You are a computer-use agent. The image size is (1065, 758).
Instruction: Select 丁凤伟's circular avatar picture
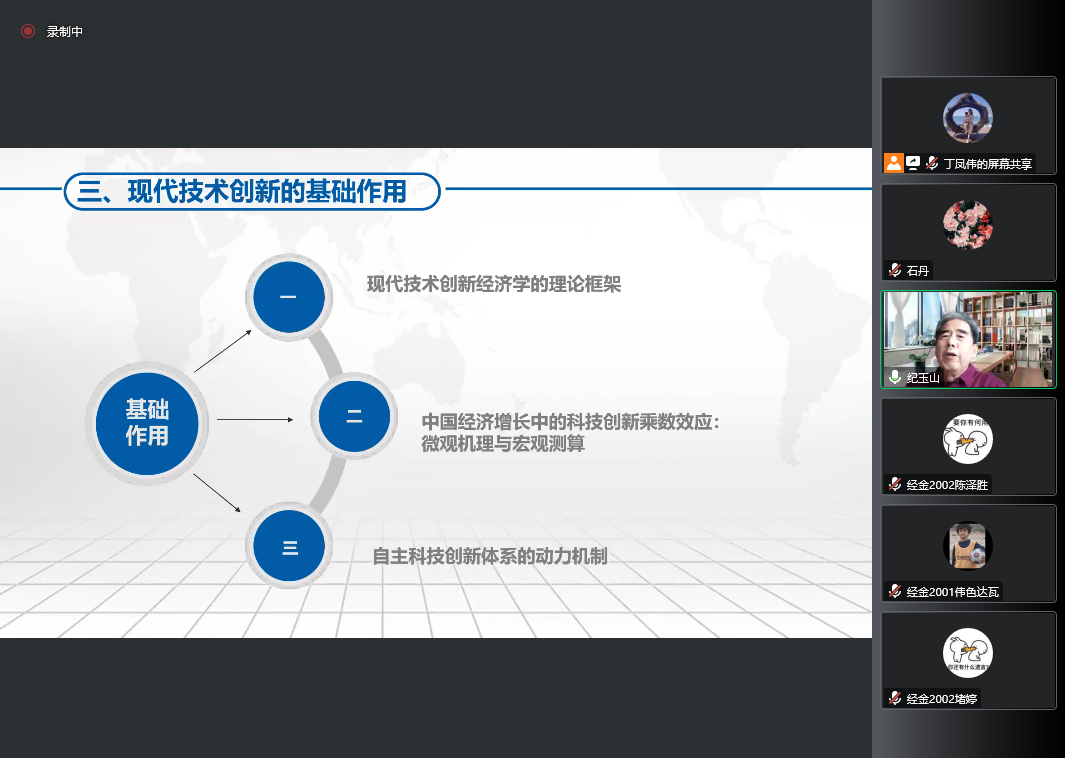(967, 118)
